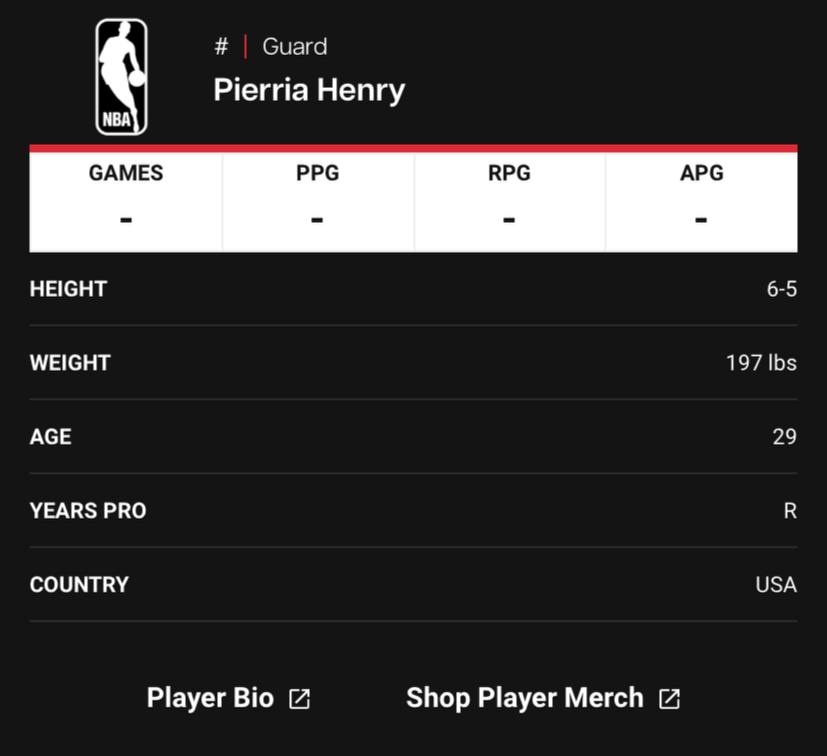The height and width of the screenshot is (756, 827).
Task: Click the NBA logo player image
Action: pos(121,77)
